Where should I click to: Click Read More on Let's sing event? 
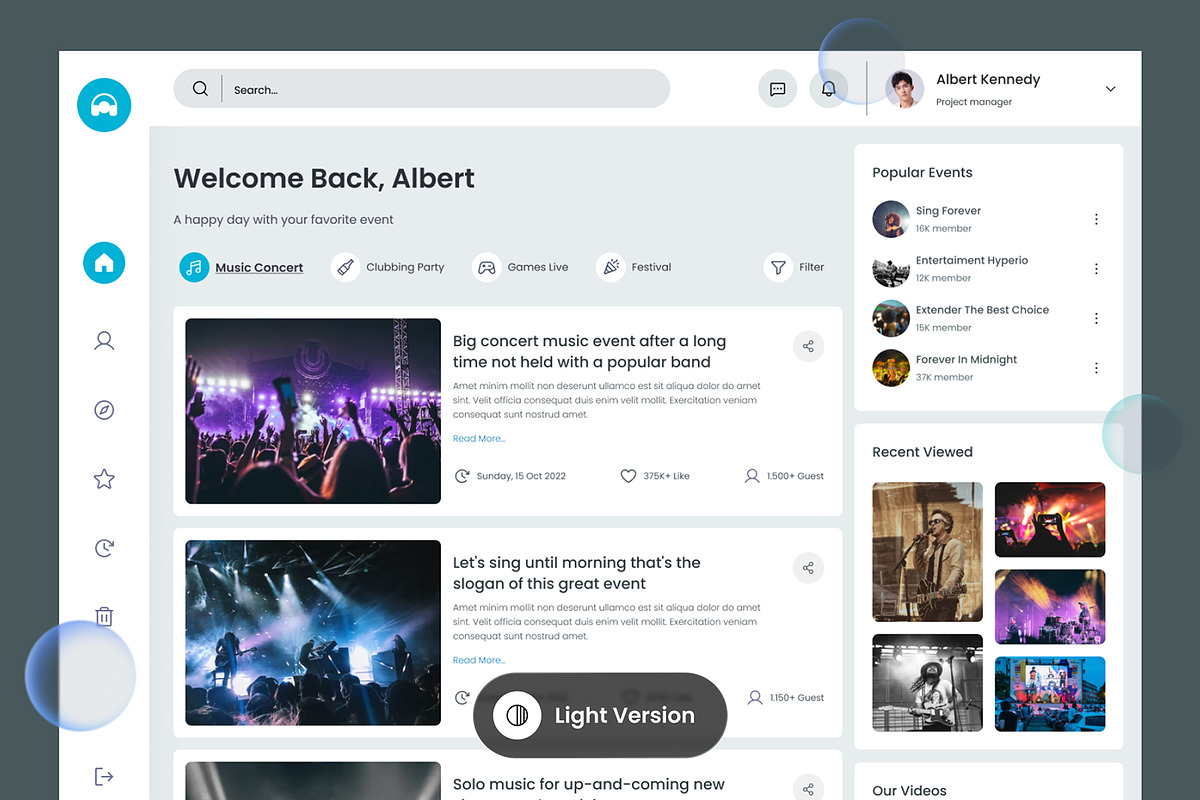479,660
